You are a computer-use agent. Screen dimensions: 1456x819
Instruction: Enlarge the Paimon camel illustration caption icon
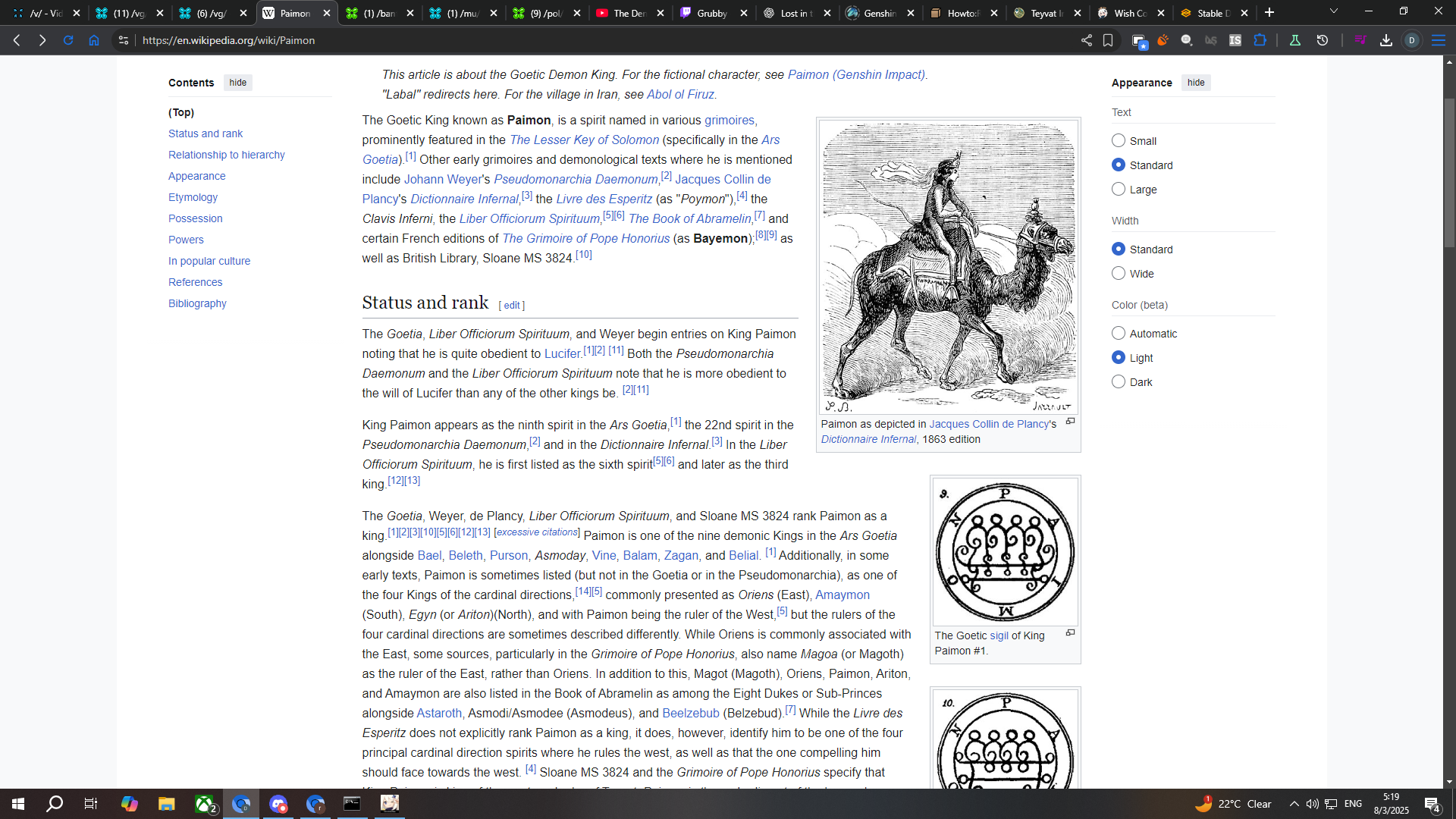pos(1070,422)
